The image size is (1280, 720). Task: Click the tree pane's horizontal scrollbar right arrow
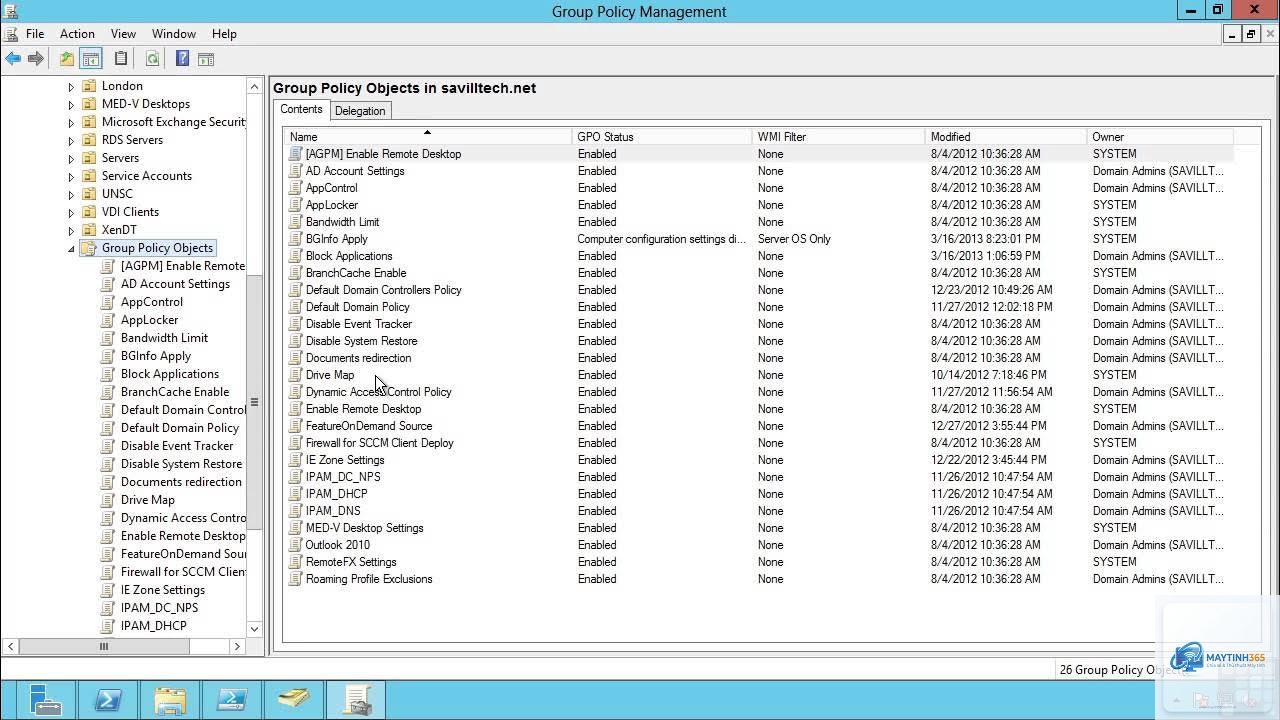[x=237, y=647]
